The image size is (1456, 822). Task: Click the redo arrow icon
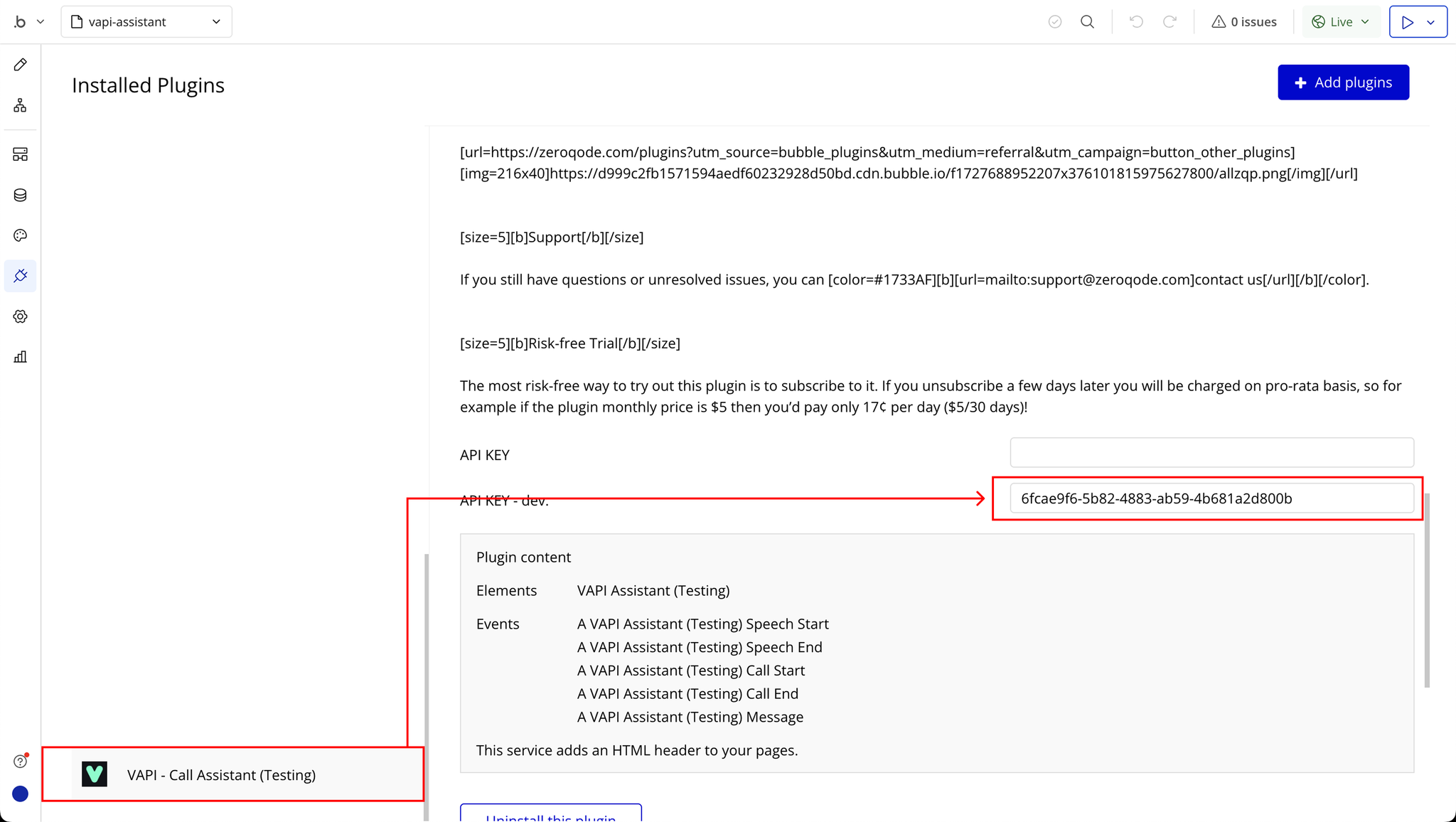[1169, 22]
